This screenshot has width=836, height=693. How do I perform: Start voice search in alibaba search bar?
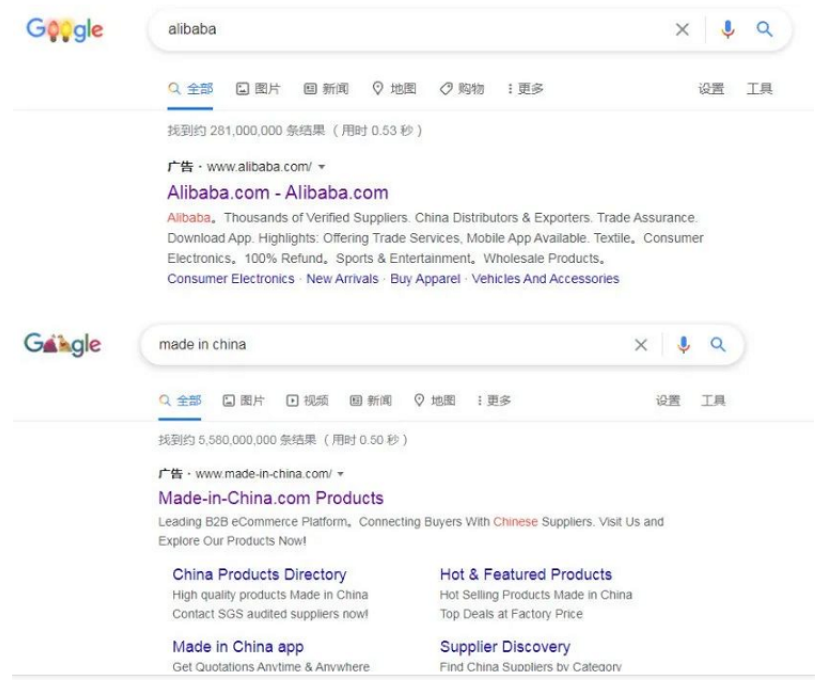(x=727, y=29)
